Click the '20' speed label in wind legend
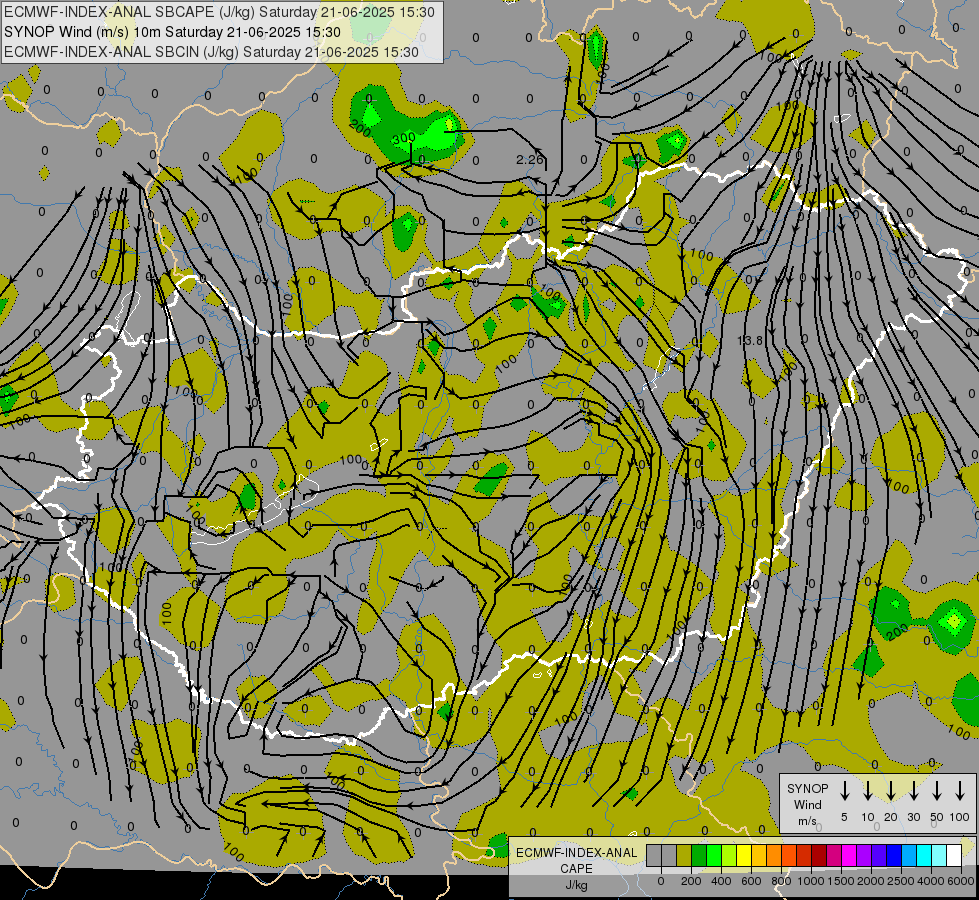 (x=890, y=817)
